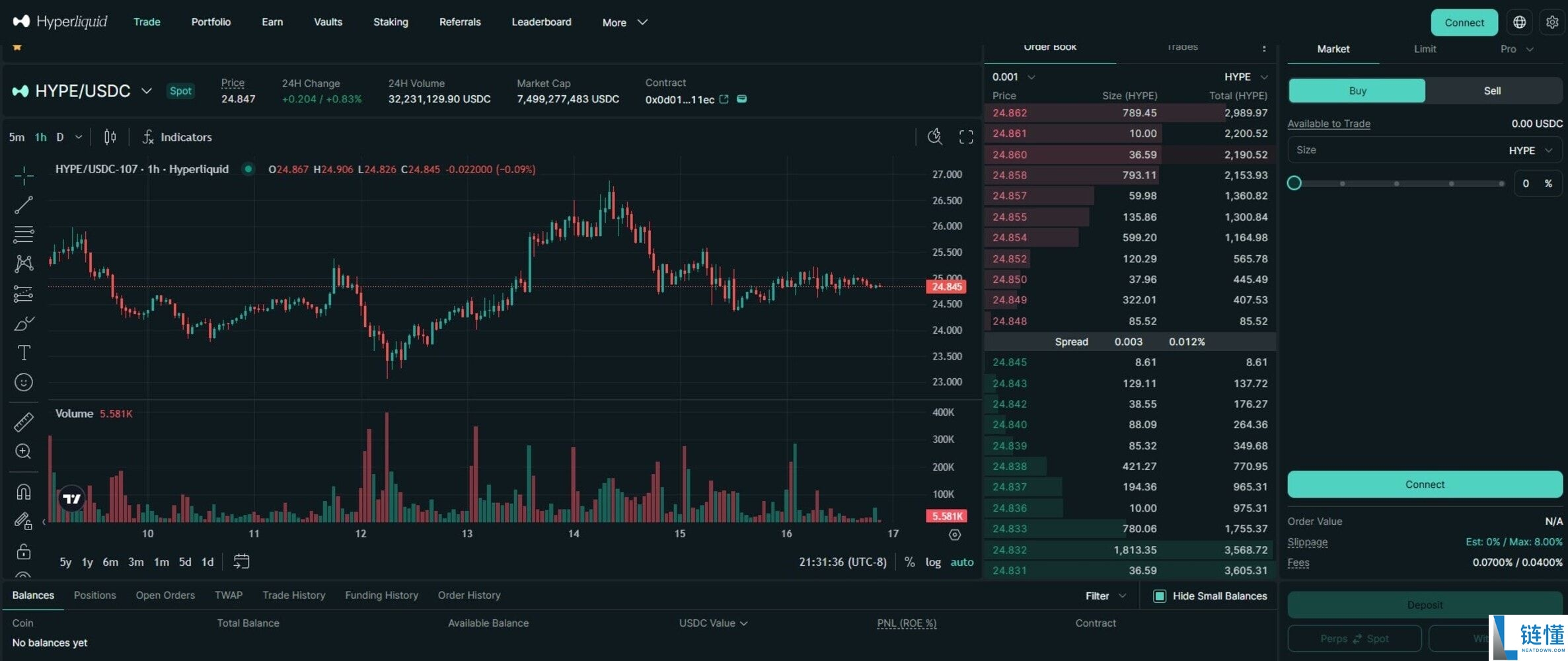Select the Fibonacci retracement tool
Image resolution: width=1568 pixels, height=661 pixels.
(x=24, y=235)
